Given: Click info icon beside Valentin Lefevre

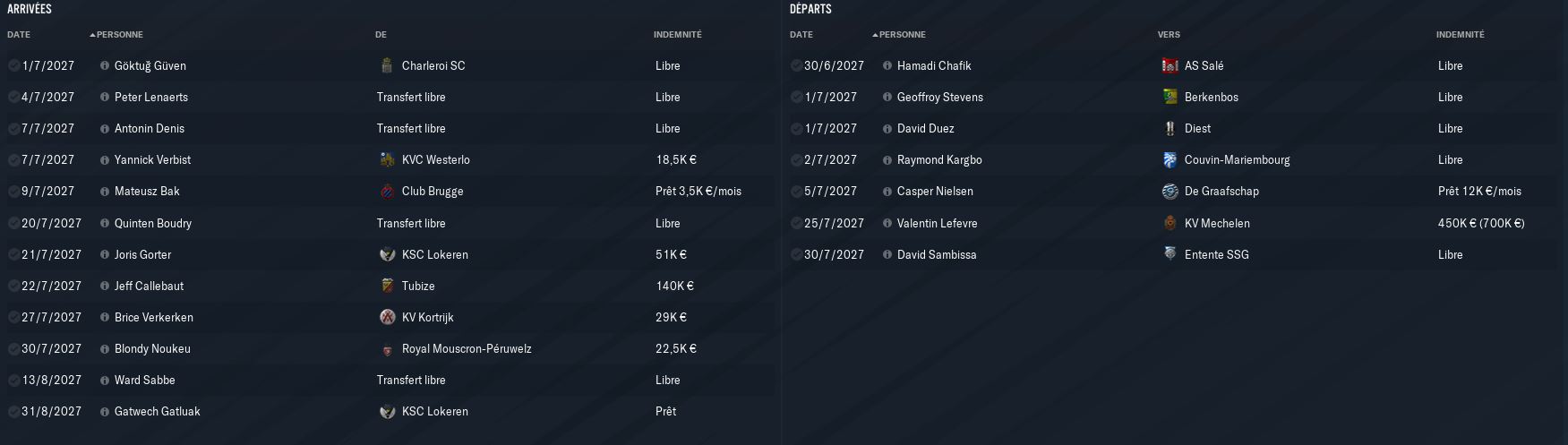Looking at the screenshot, I should pos(887,223).
